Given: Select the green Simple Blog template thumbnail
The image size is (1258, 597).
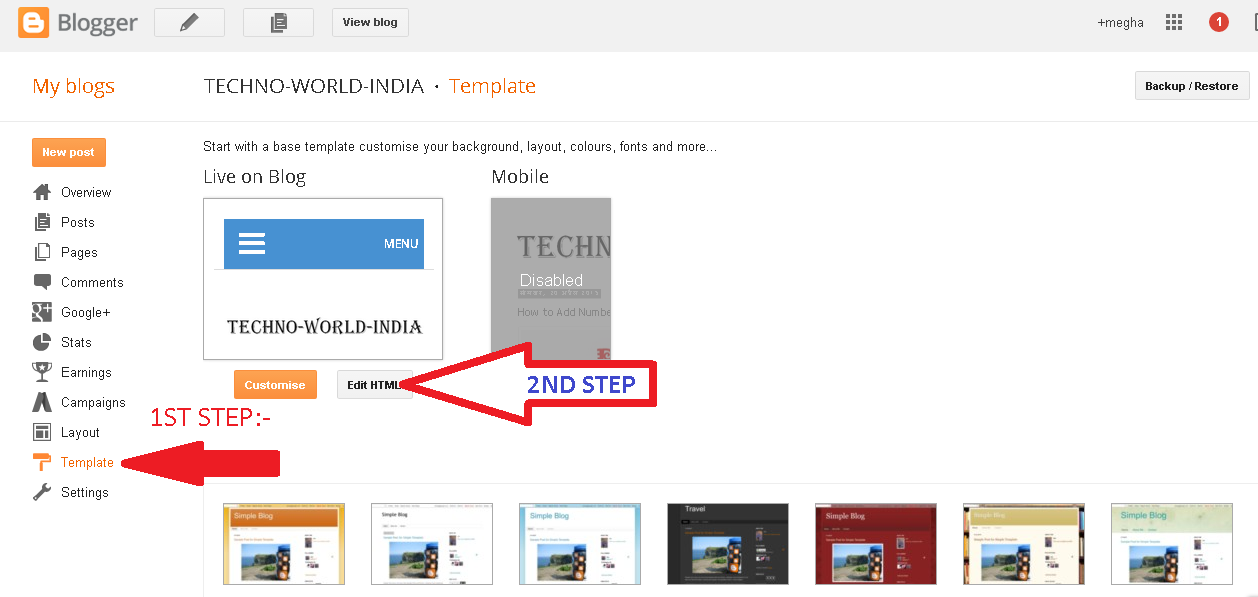Looking at the screenshot, I should pos(1172,544).
